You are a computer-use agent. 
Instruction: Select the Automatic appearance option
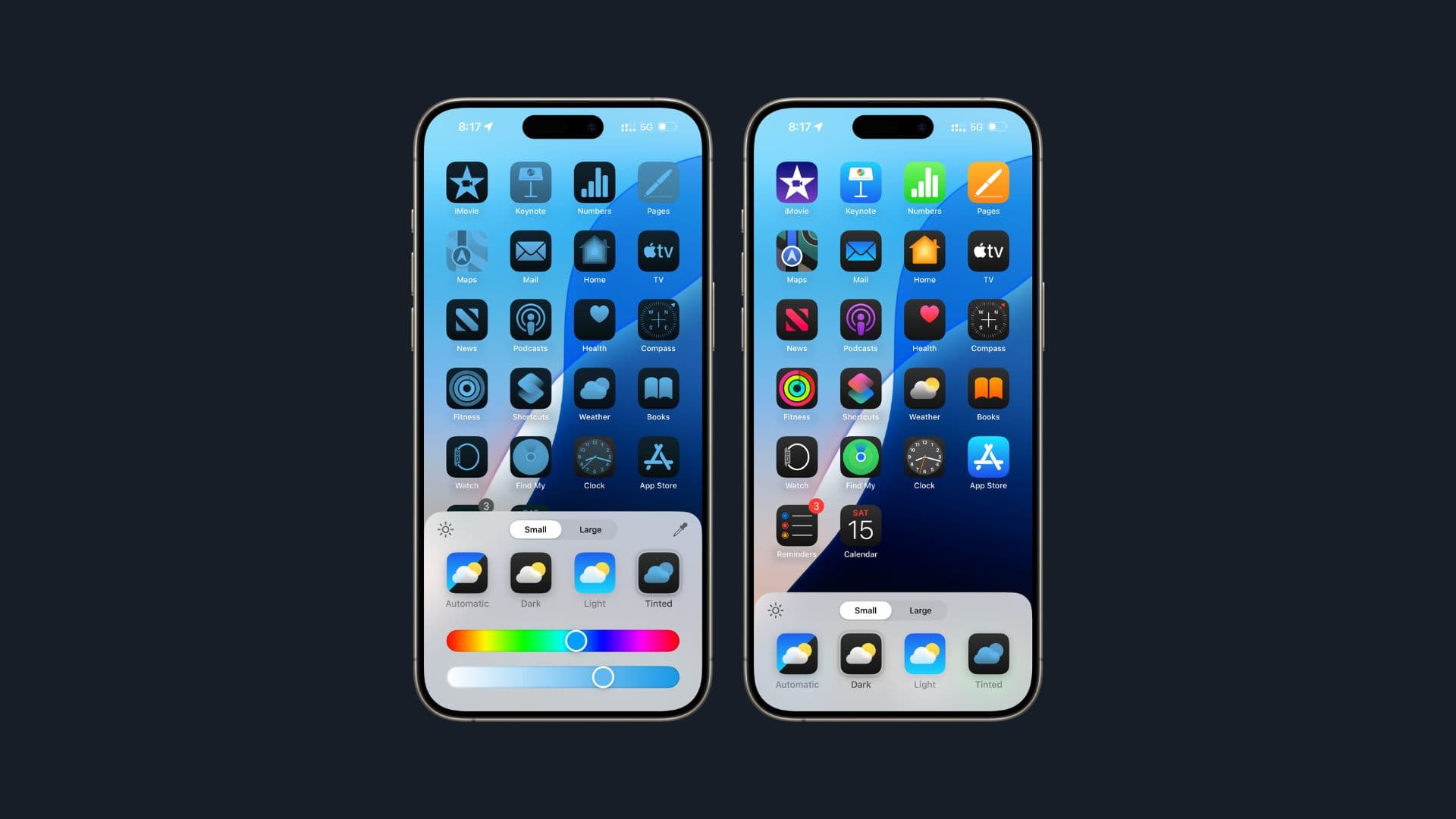(466, 575)
